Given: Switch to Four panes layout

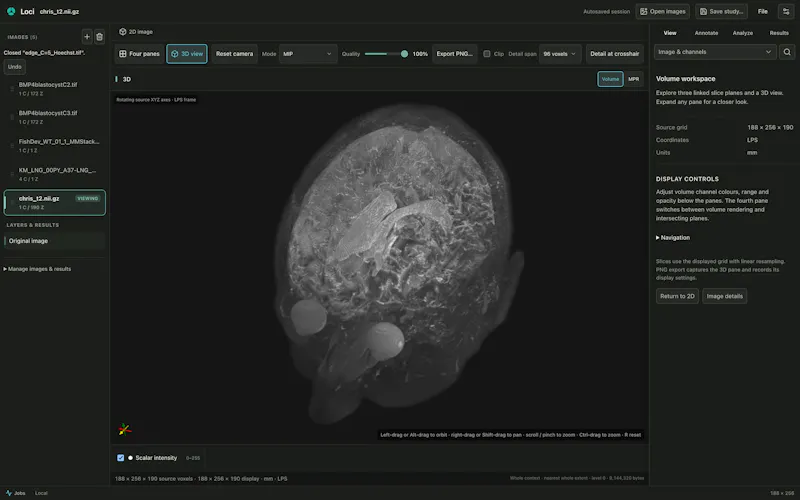Looking at the screenshot, I should coord(139,54).
